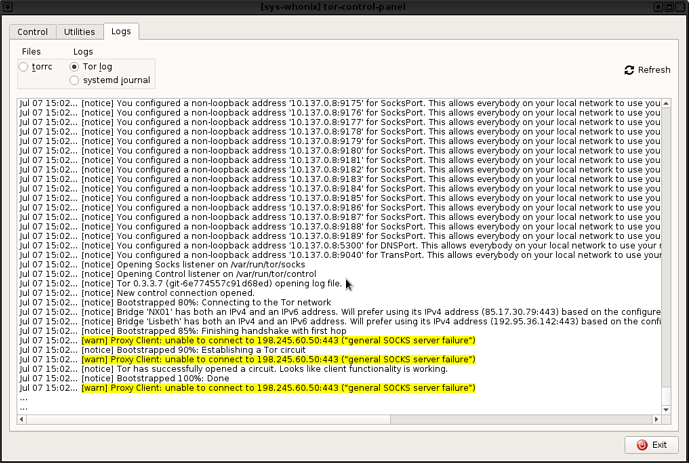689x463 pixels.
Task: Select the Logs tab
Action: pyautogui.click(x=120, y=32)
